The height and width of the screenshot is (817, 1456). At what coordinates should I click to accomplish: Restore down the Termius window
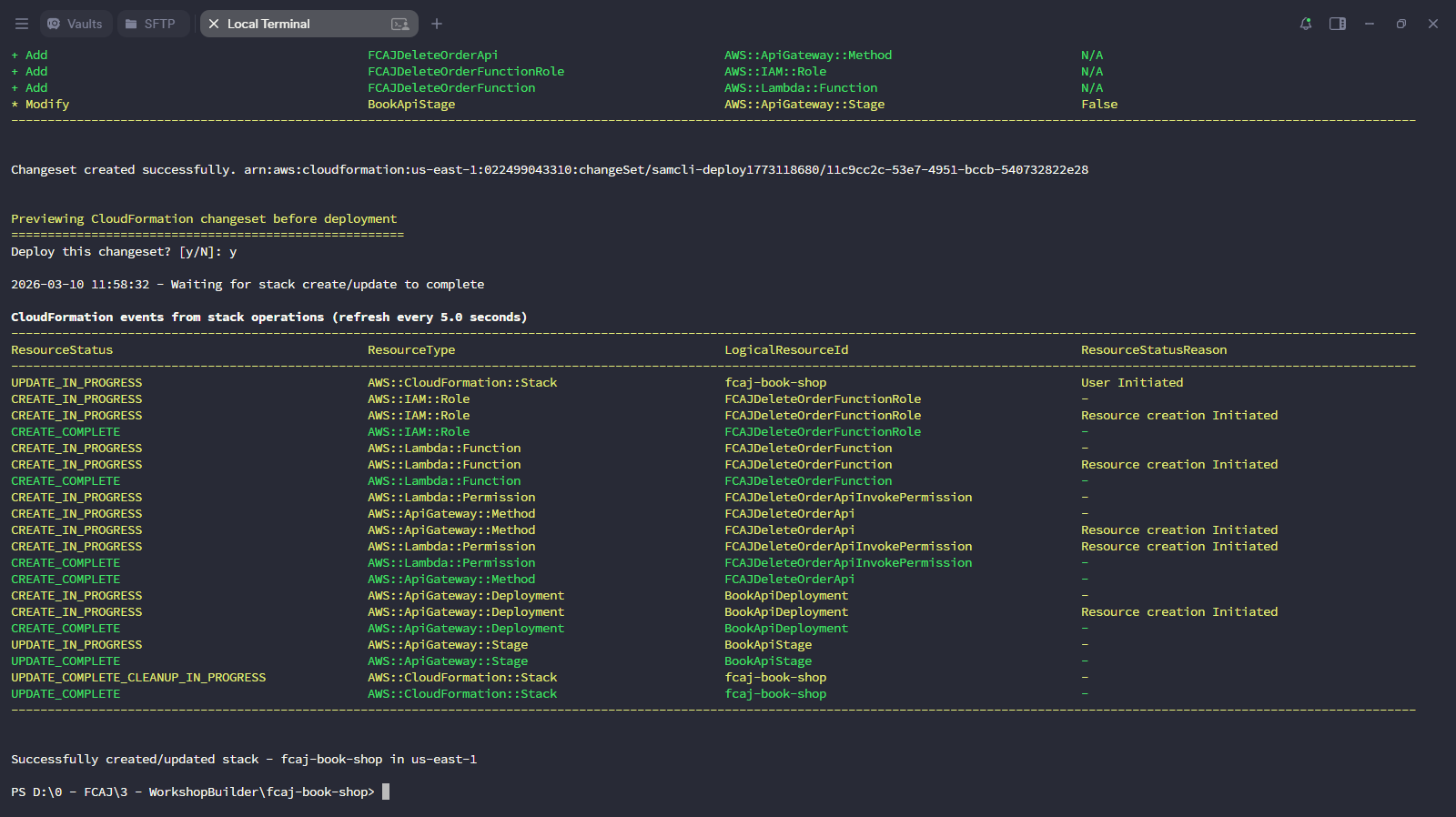point(1401,24)
